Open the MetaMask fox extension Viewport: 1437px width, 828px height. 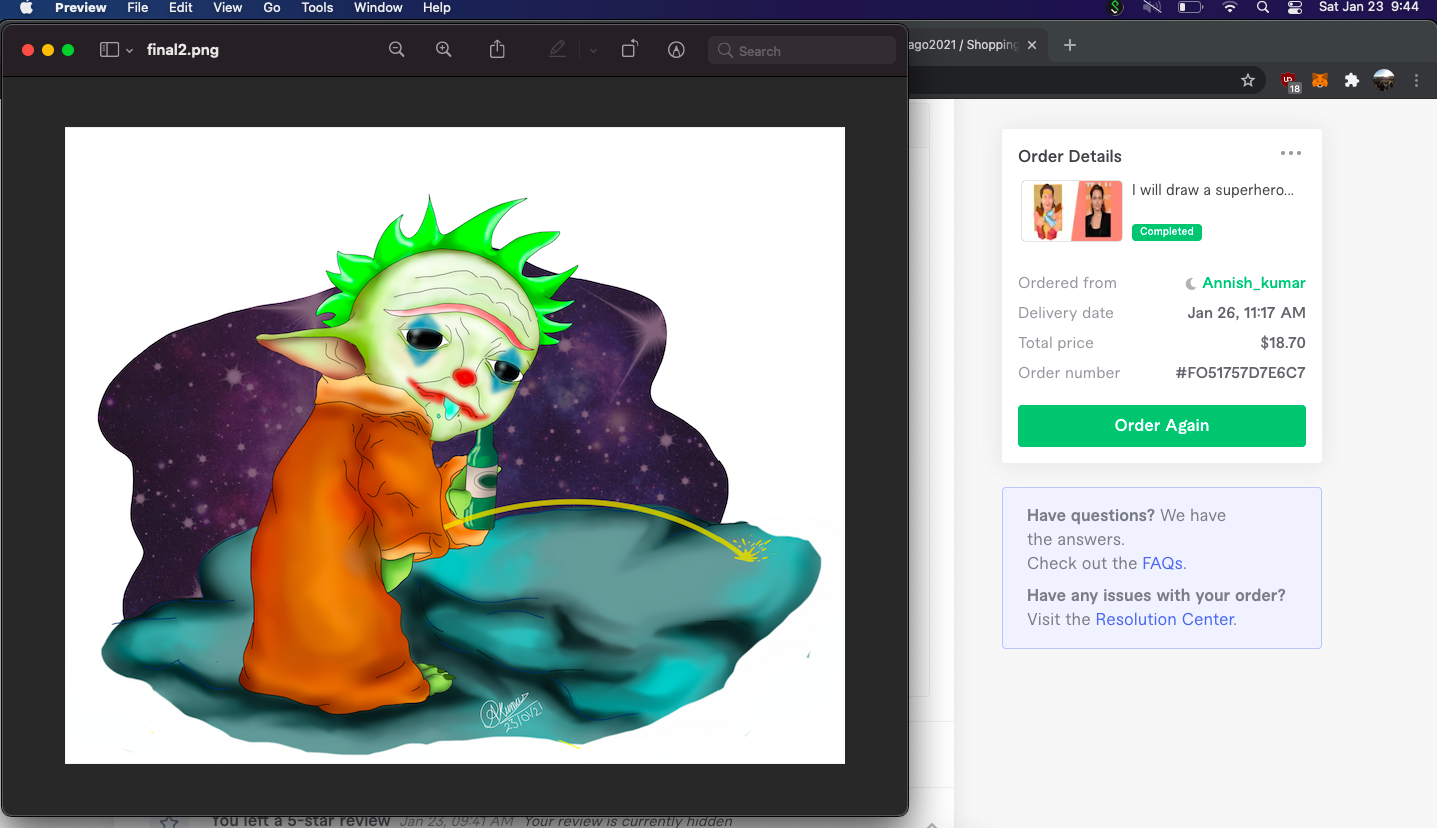tap(1320, 80)
